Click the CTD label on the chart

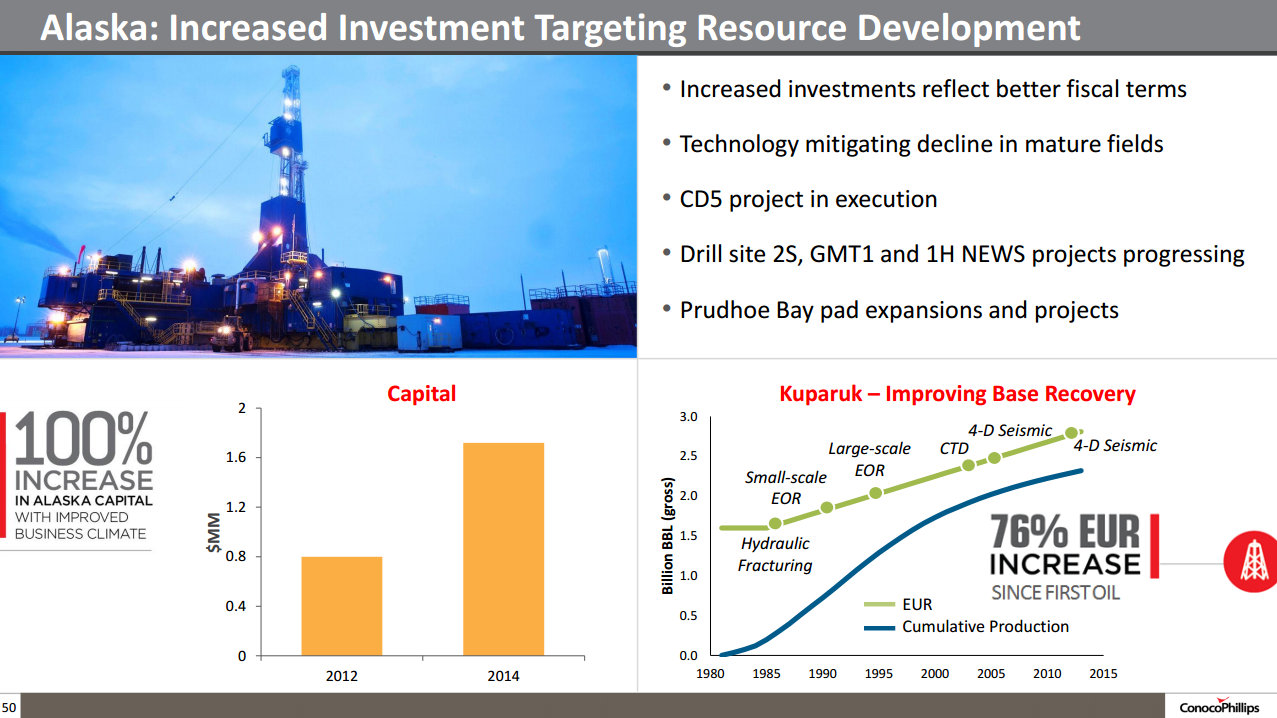click(954, 449)
